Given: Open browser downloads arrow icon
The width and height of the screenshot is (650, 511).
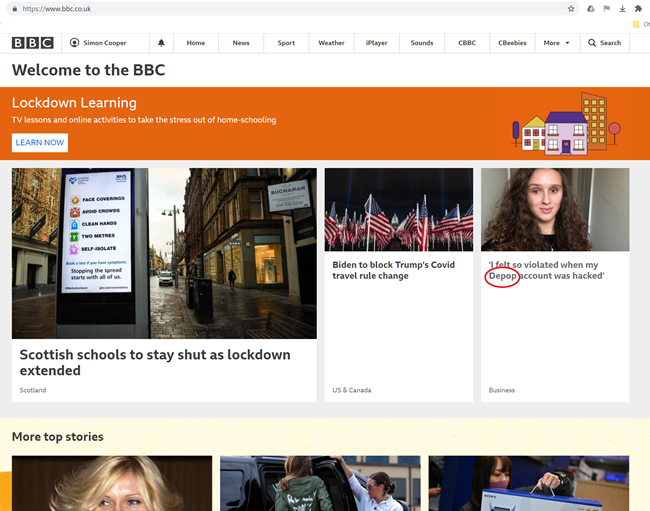Looking at the screenshot, I should [622, 9].
